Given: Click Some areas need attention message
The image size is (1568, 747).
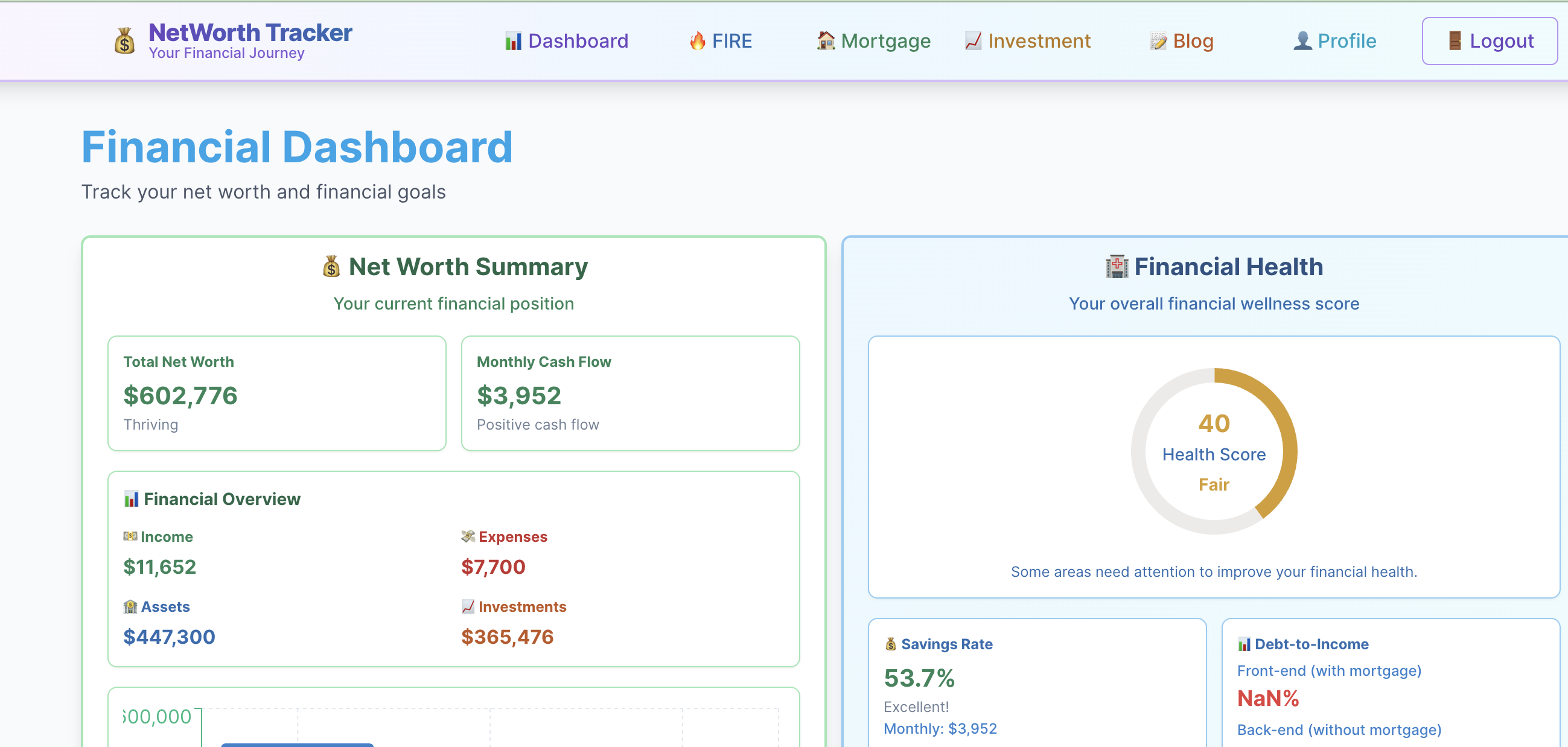Looking at the screenshot, I should pyautogui.click(x=1214, y=572).
